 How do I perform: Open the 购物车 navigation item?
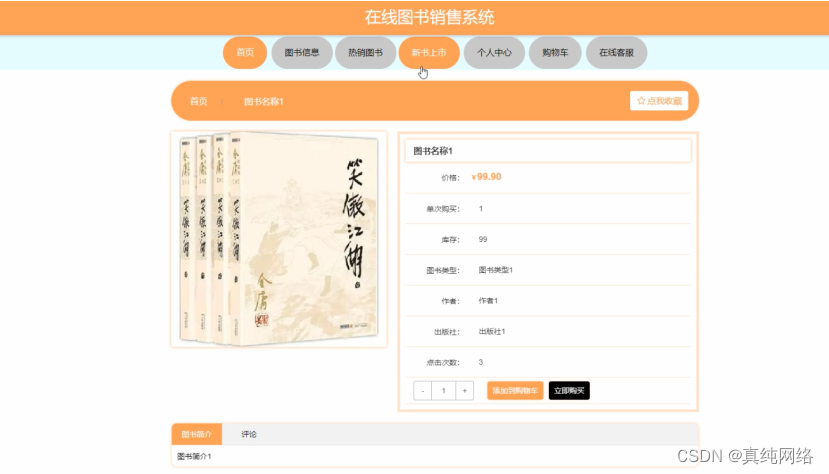555,52
